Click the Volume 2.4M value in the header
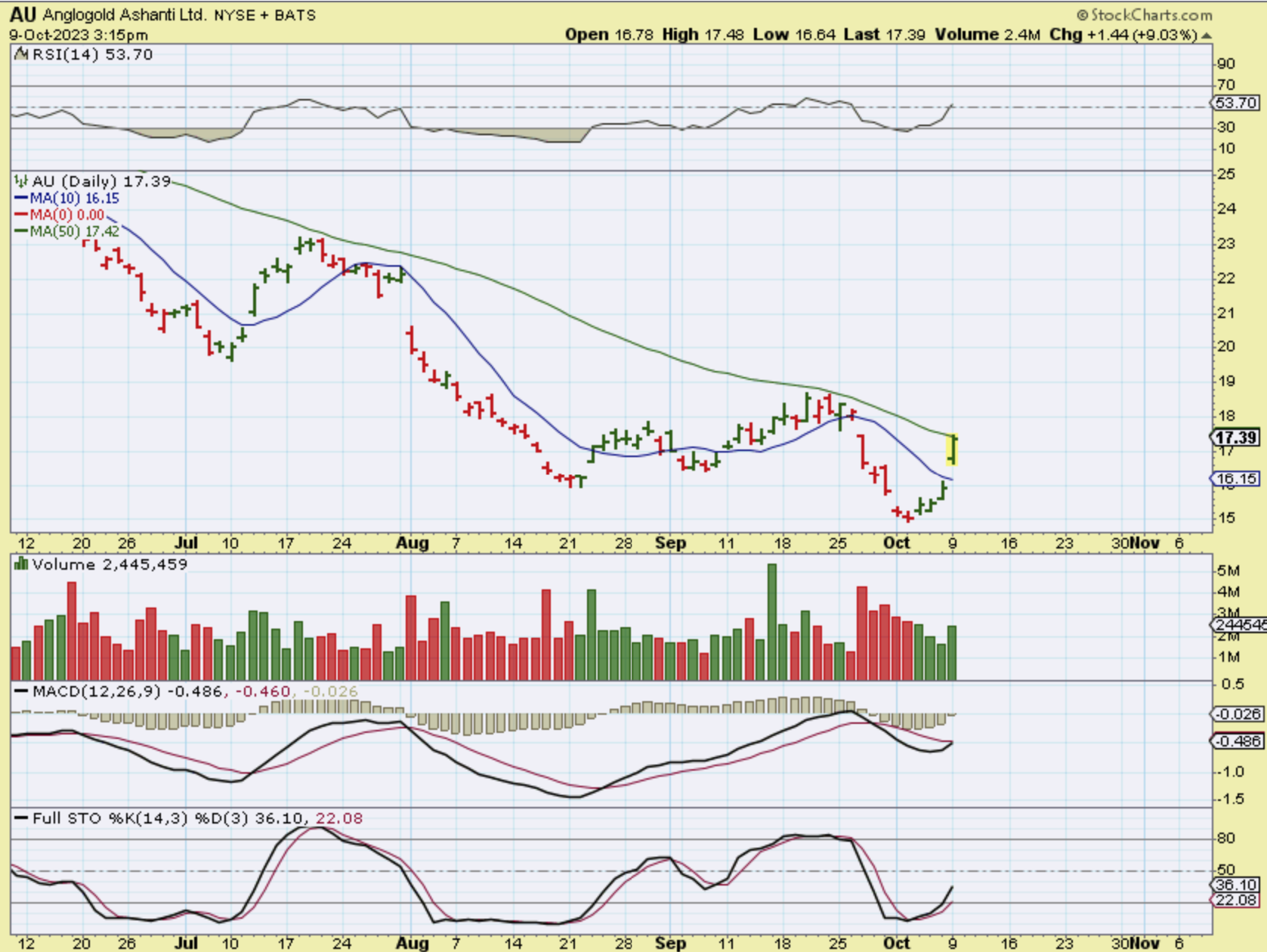This screenshot has height=952, width=1267. click(x=987, y=35)
